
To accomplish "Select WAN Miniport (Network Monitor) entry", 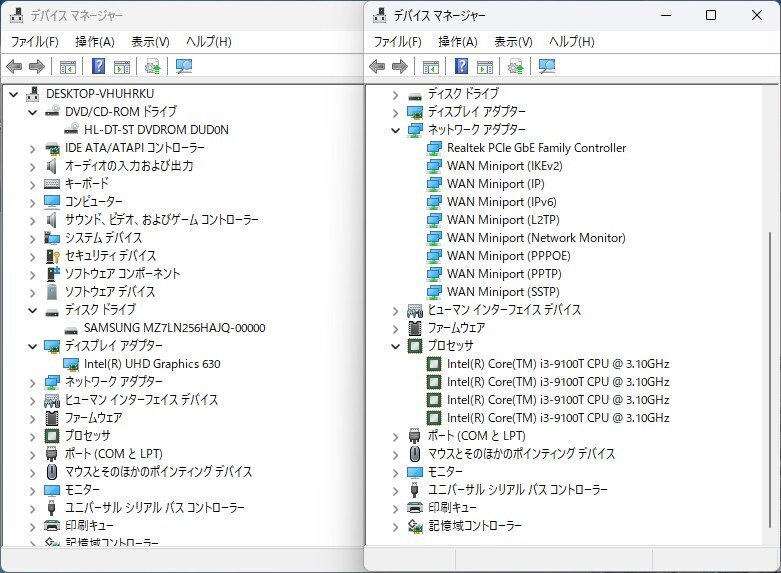I will [536, 238].
